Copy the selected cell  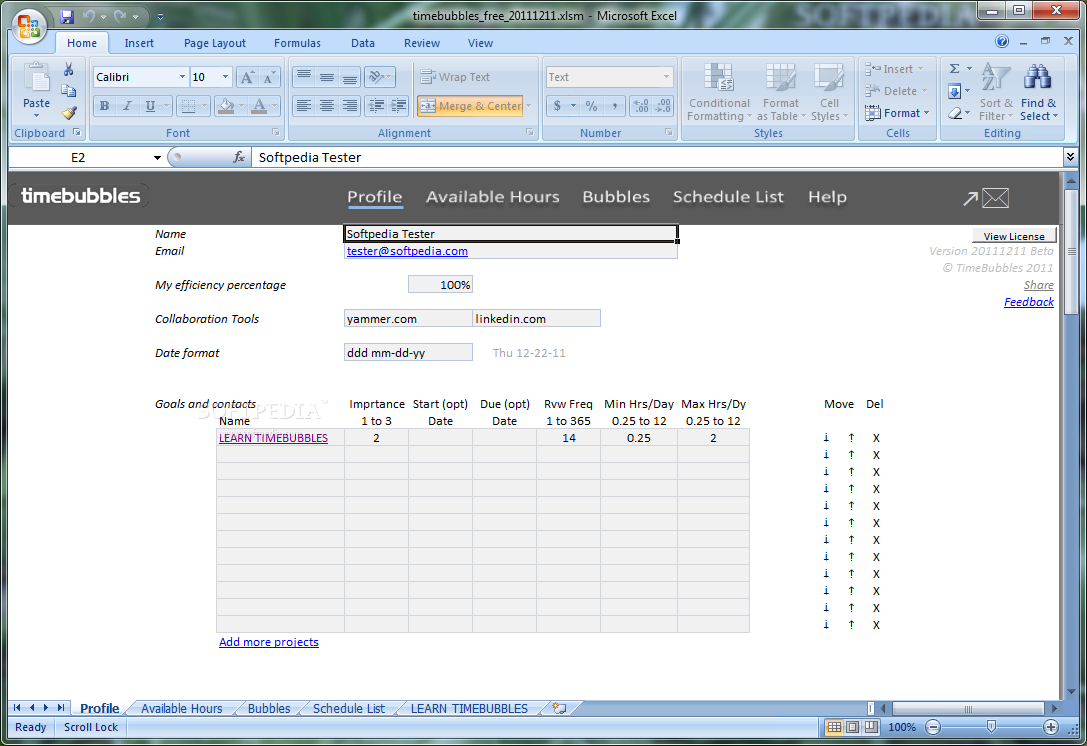tap(68, 91)
